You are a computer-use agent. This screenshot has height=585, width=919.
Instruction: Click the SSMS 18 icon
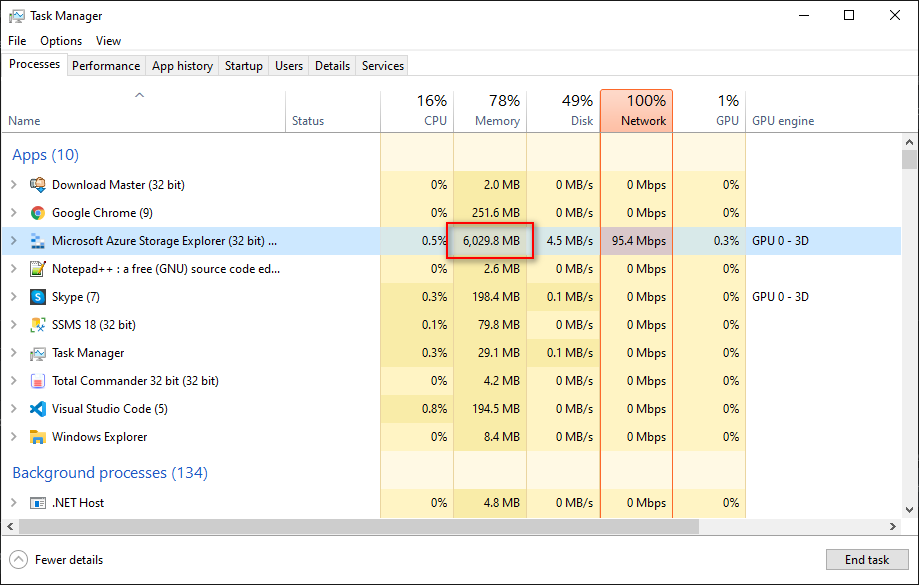click(38, 325)
